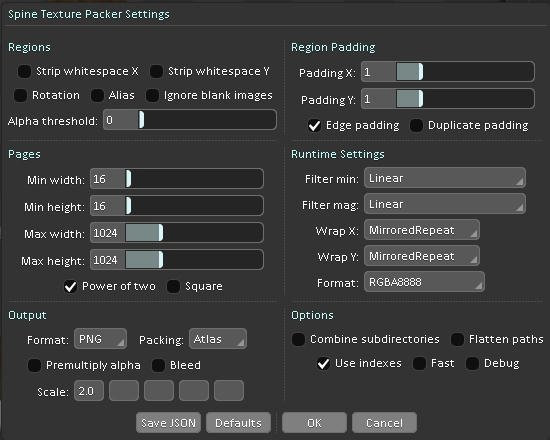The width and height of the screenshot is (550, 440).
Task: Click the Defaults button
Action: (239, 423)
